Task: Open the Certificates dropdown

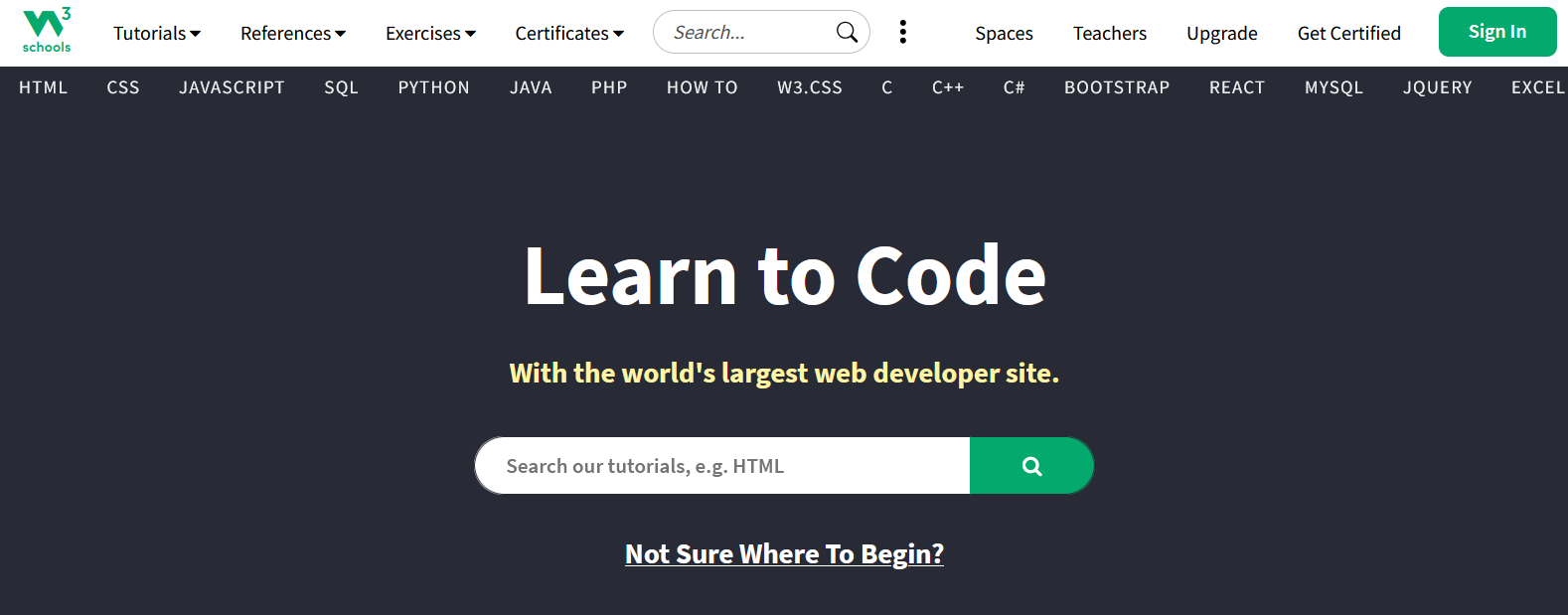Action: pyautogui.click(x=569, y=34)
